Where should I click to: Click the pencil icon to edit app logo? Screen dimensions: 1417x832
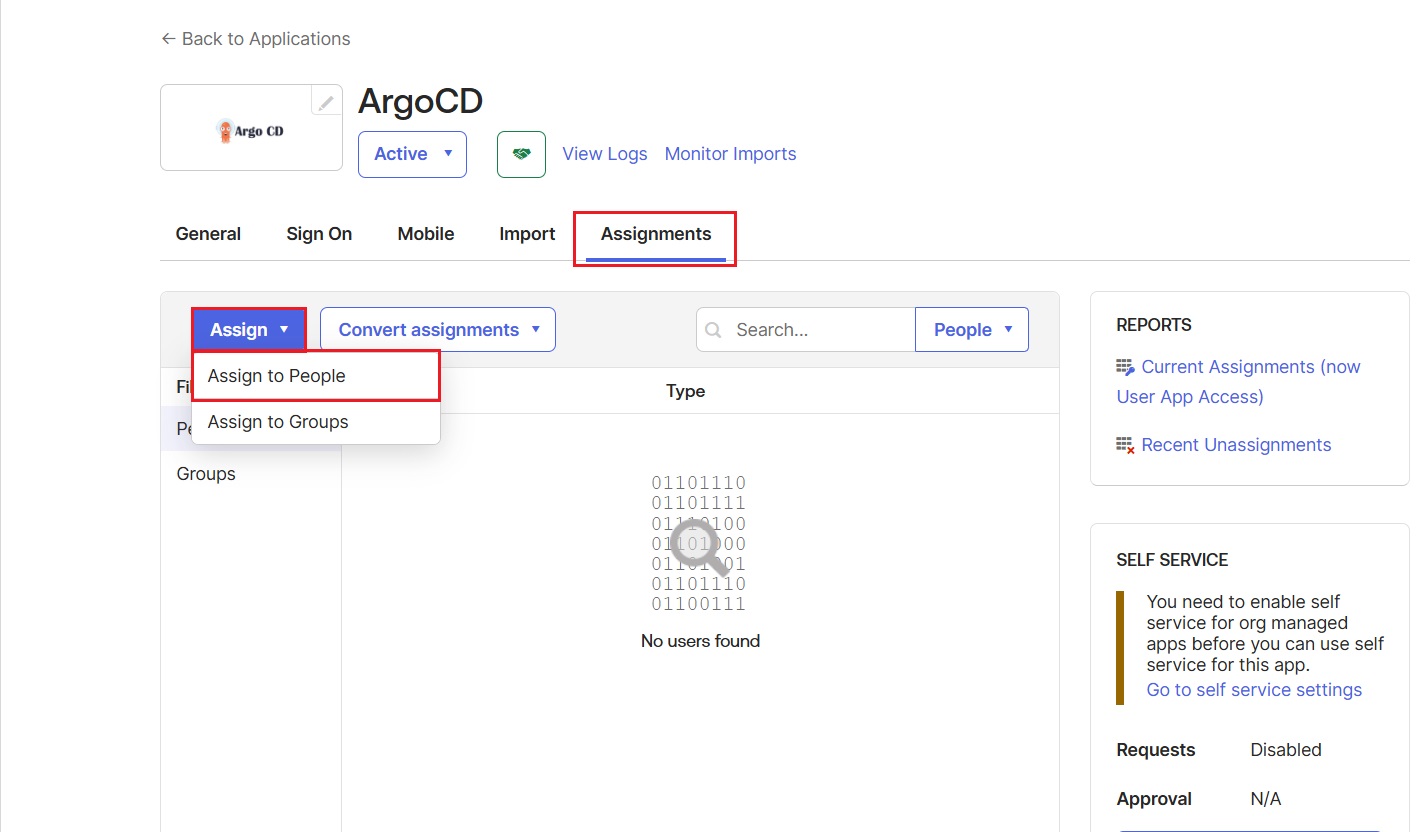tap(325, 101)
